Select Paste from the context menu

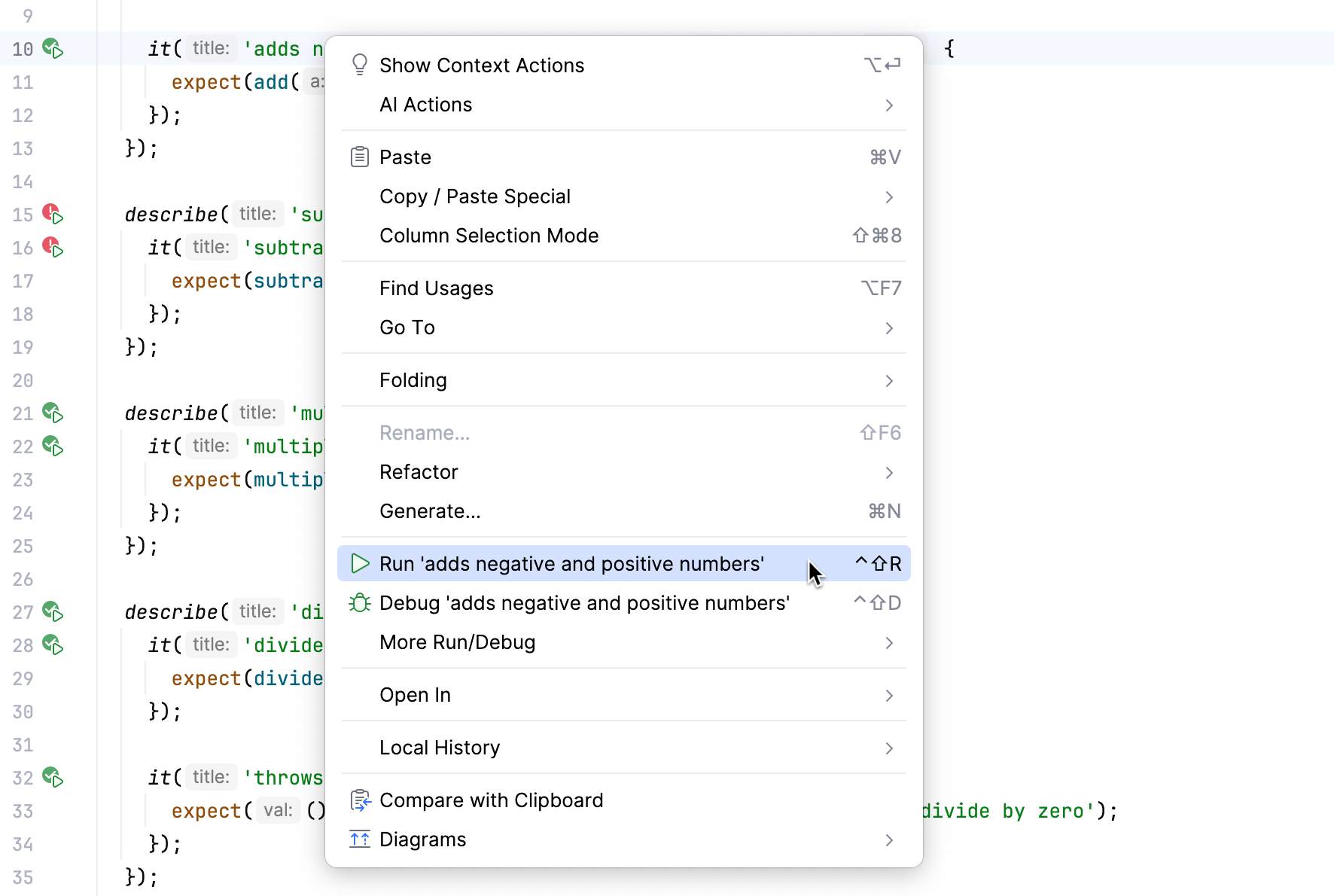(405, 157)
